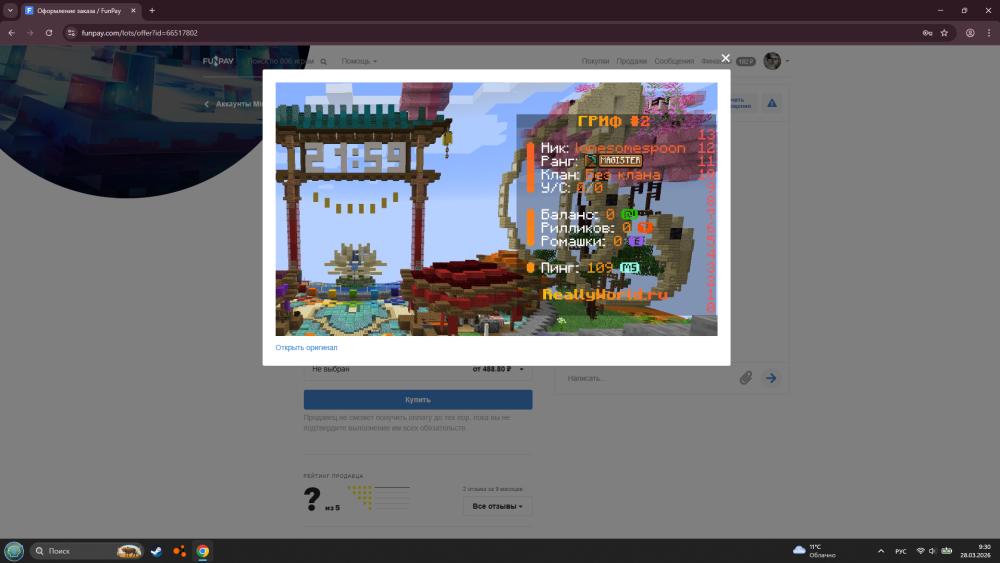Viewport: 1000px width, 563px height.
Task: Go to 'Покупки' in site navigation
Action: point(595,61)
